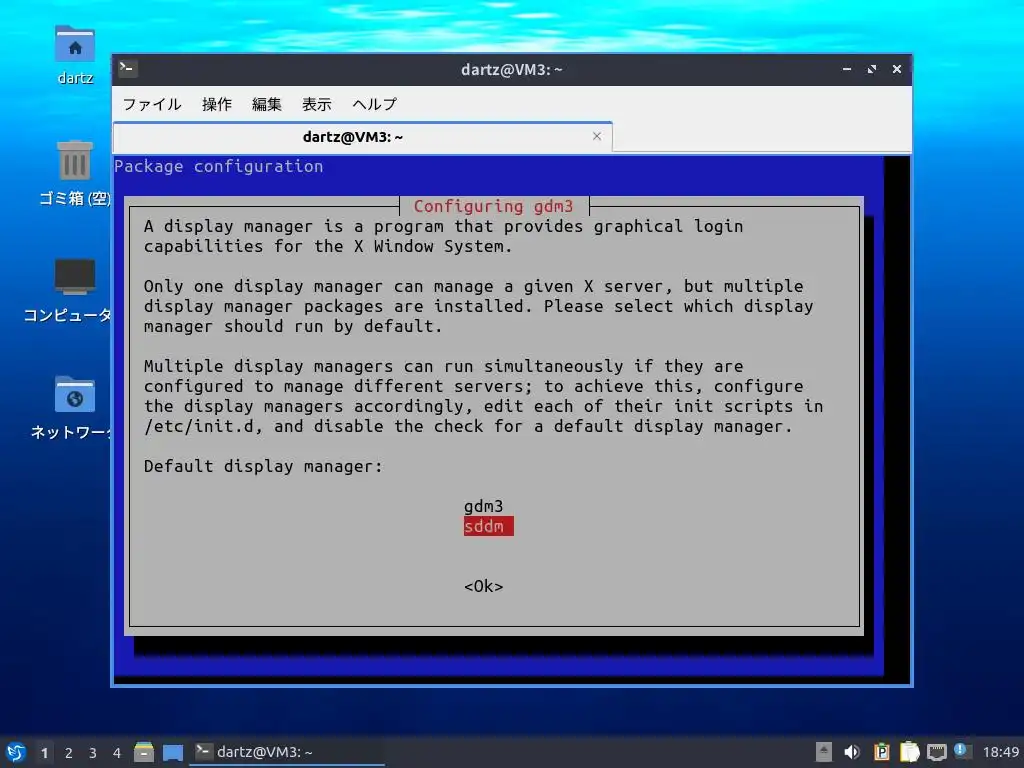Switch to workspace 1
The width and height of the screenshot is (1024, 768).
pos(44,753)
